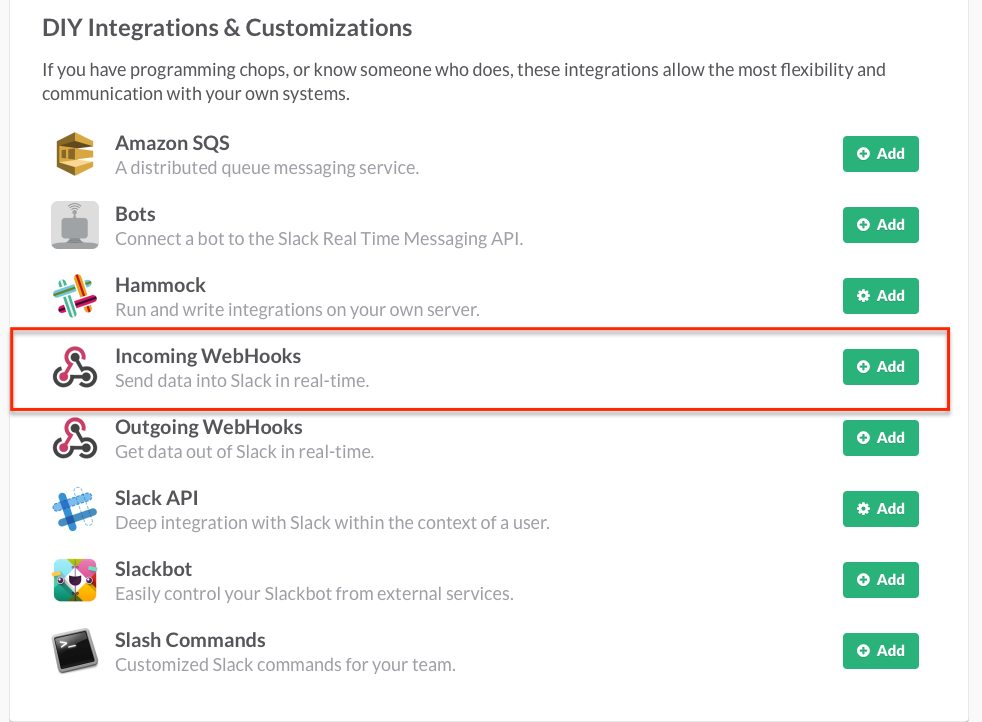This screenshot has width=982, height=722.
Task: Click the Amazon SQS crate icon
Action: (74, 153)
